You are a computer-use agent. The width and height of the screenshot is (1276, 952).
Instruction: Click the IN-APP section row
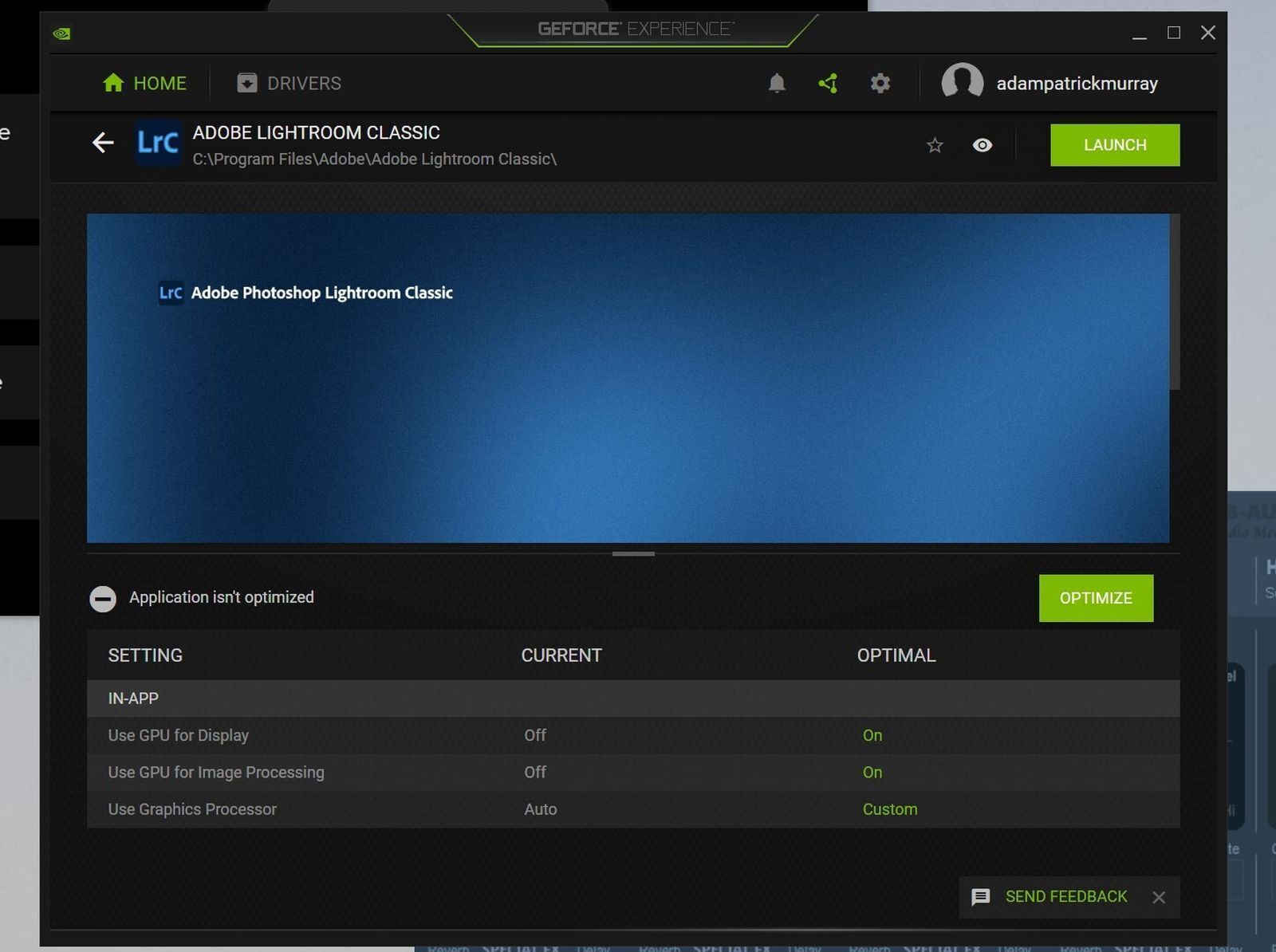pyautogui.click(x=633, y=698)
